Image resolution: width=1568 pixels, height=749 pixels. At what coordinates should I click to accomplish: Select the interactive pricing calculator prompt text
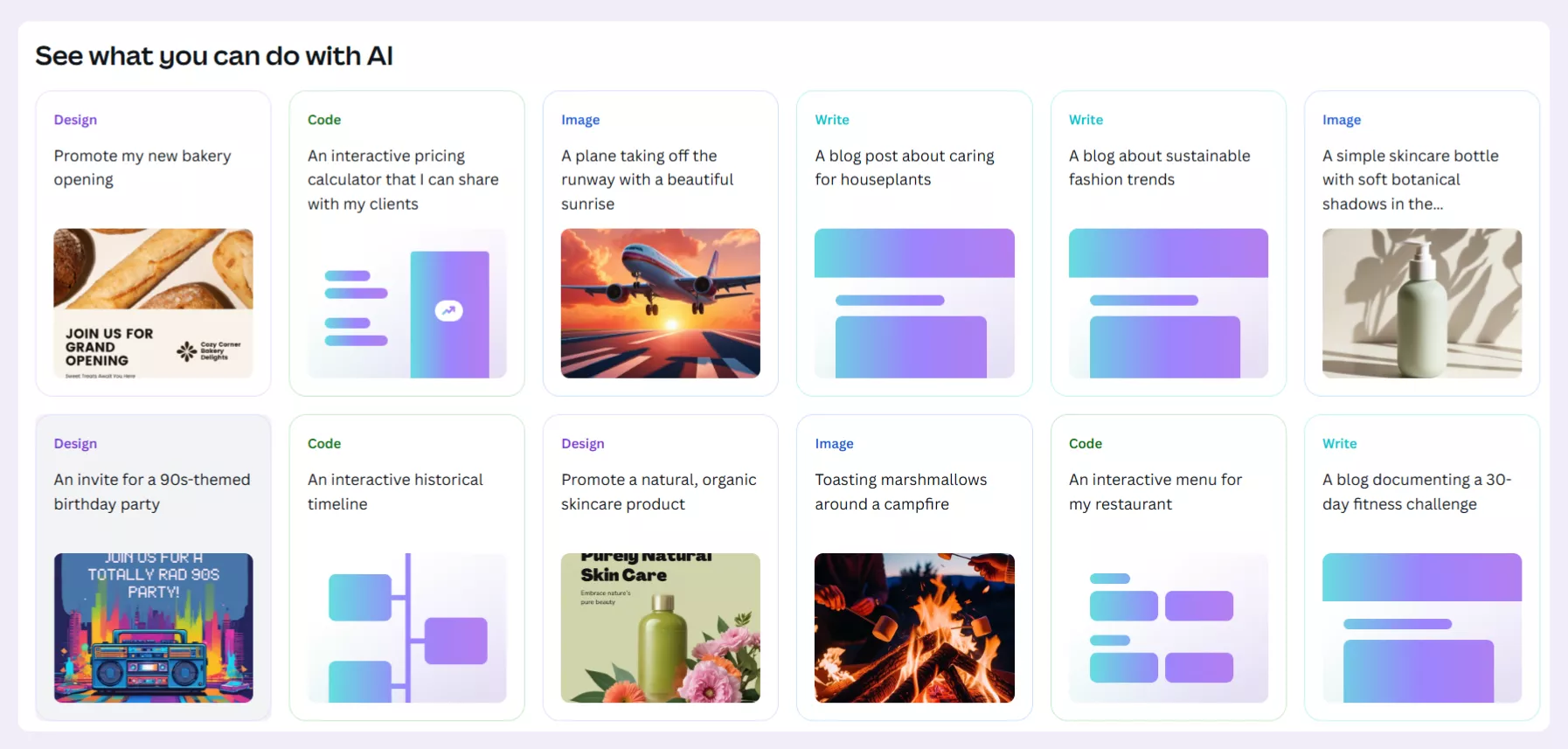click(x=403, y=179)
